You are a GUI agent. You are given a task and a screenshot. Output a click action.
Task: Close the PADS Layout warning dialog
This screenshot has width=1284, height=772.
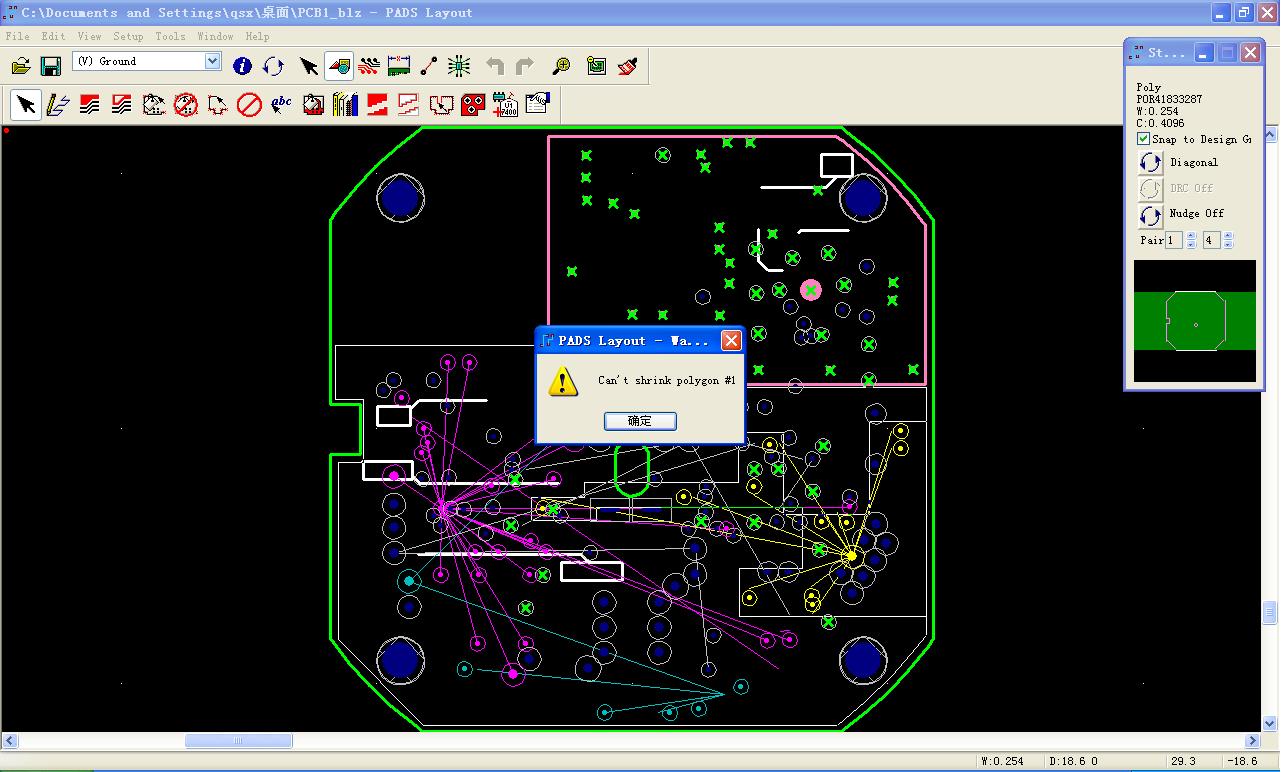(x=731, y=341)
